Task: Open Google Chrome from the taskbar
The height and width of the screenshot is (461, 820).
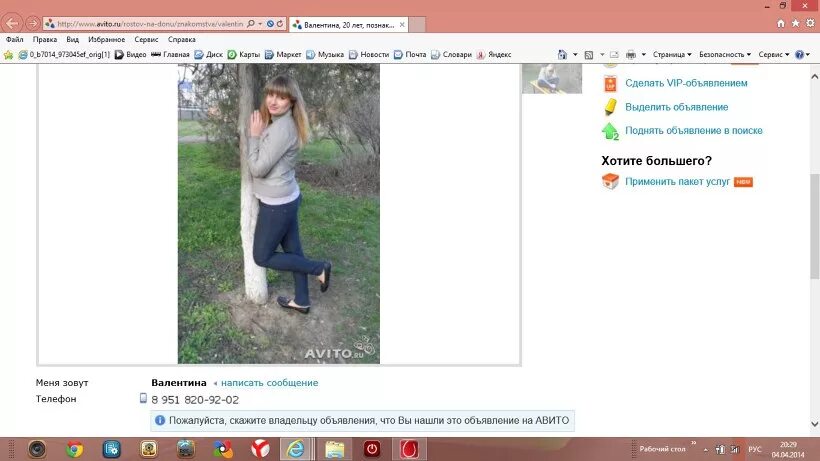Action: [x=74, y=449]
